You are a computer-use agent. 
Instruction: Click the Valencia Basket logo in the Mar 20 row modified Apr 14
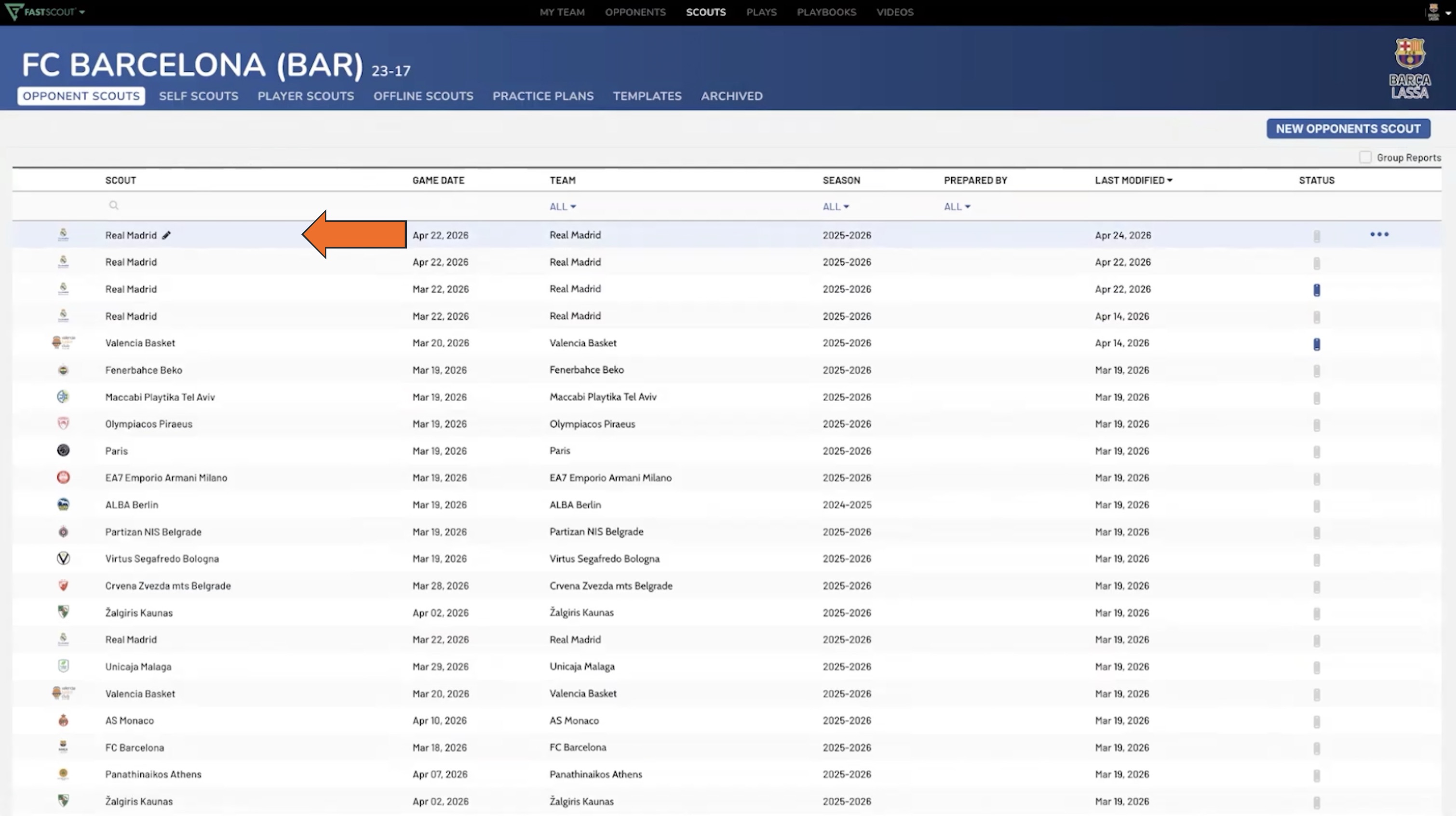coord(63,342)
